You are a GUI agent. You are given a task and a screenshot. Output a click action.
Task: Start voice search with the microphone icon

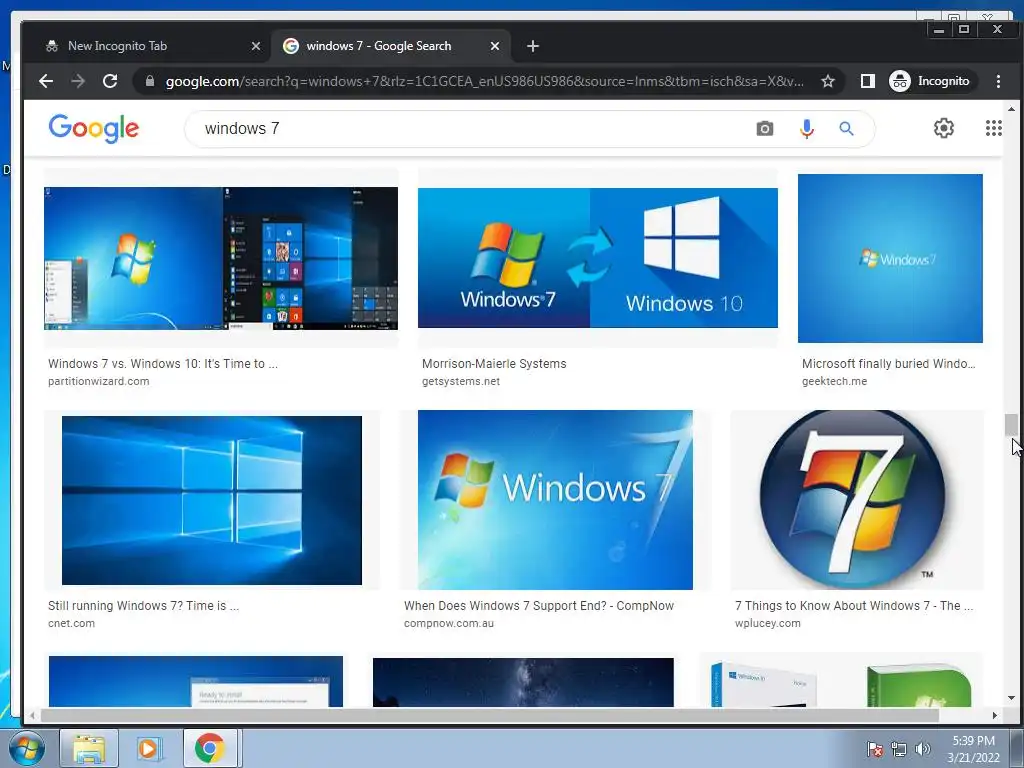(x=807, y=129)
